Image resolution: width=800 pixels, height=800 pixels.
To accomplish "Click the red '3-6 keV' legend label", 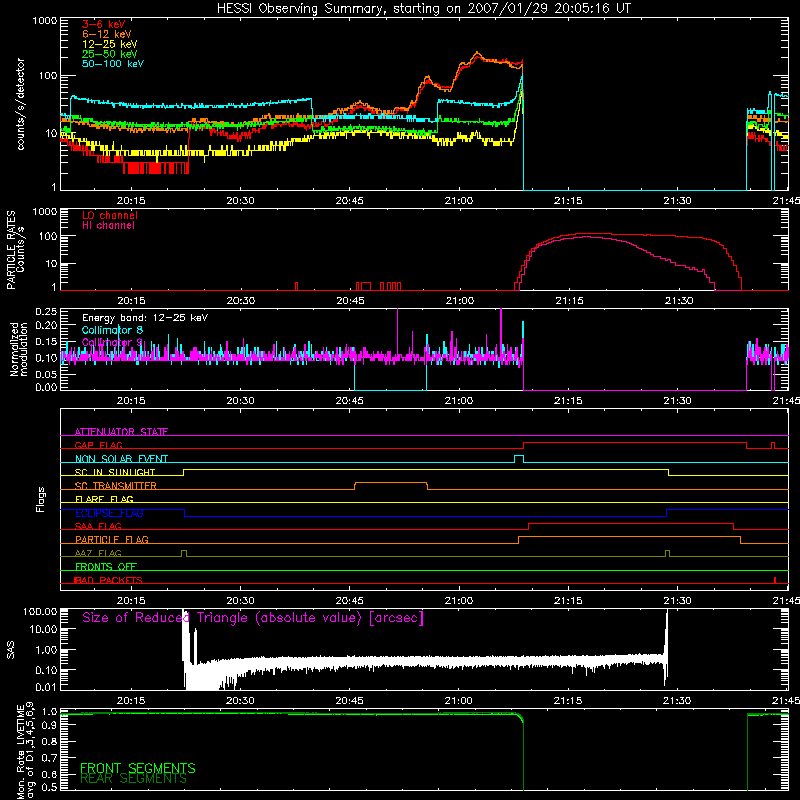I will [x=103, y=24].
